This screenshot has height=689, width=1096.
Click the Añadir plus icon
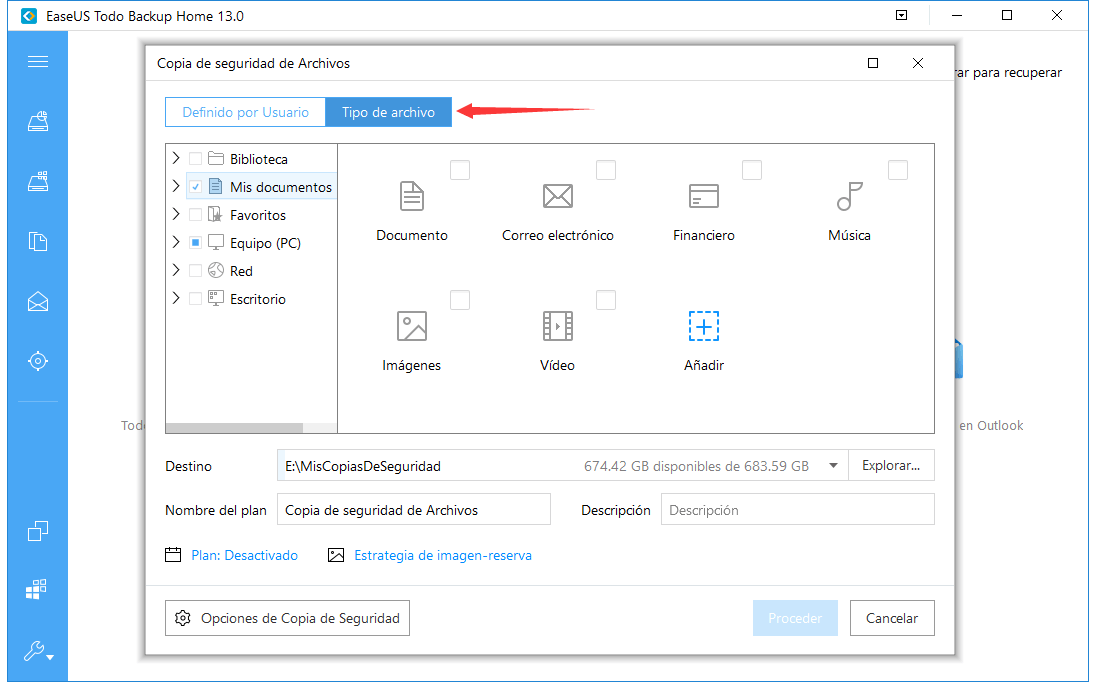[x=704, y=326]
